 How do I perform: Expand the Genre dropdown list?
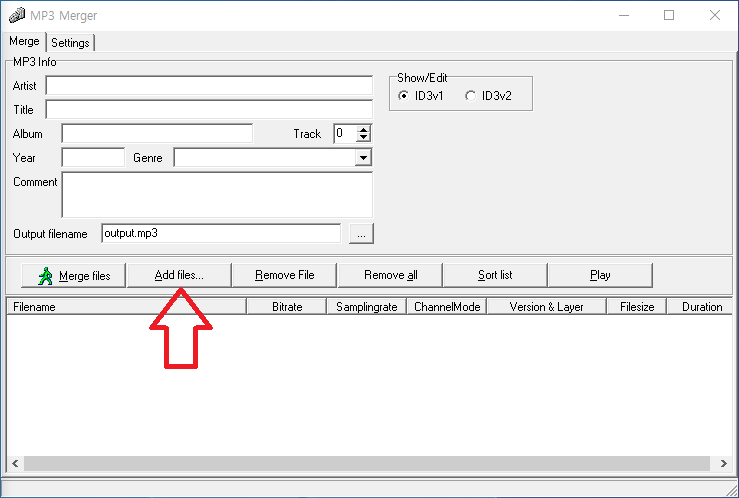coord(363,158)
